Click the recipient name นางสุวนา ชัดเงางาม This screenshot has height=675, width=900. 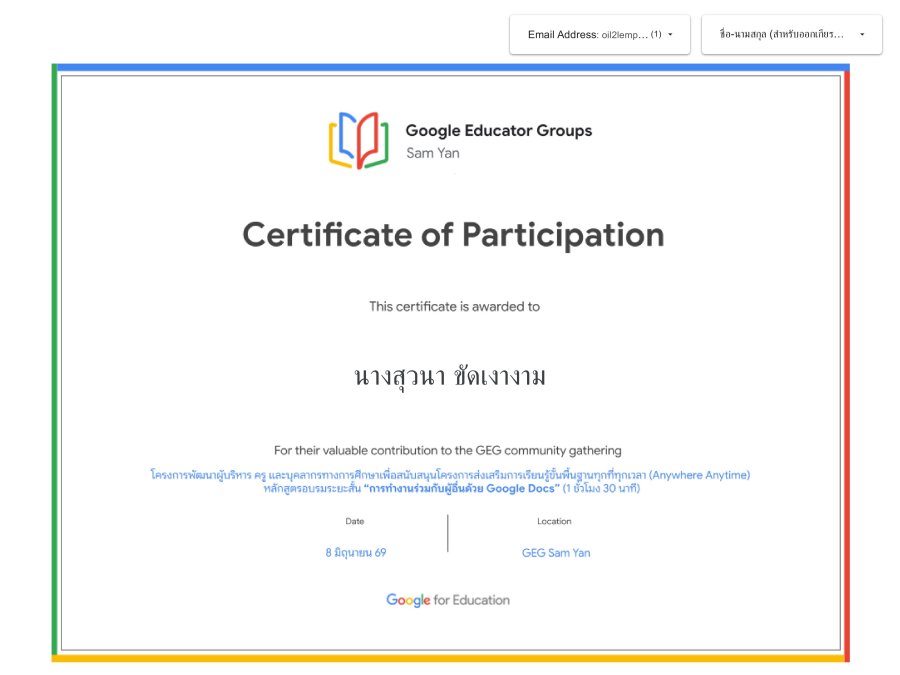(450, 377)
